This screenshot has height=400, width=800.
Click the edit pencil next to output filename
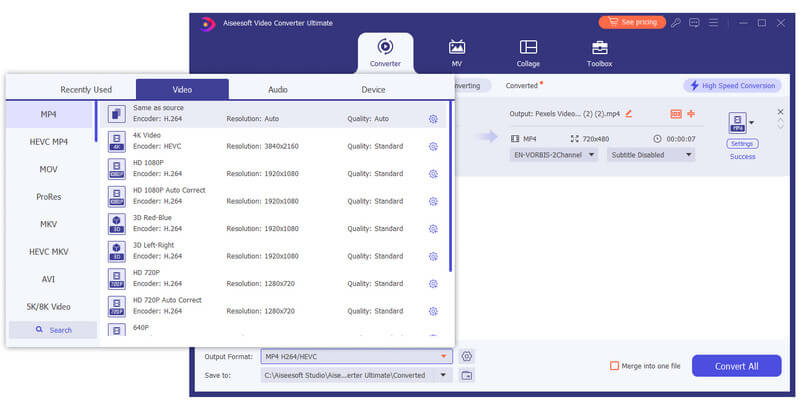pyautogui.click(x=629, y=114)
